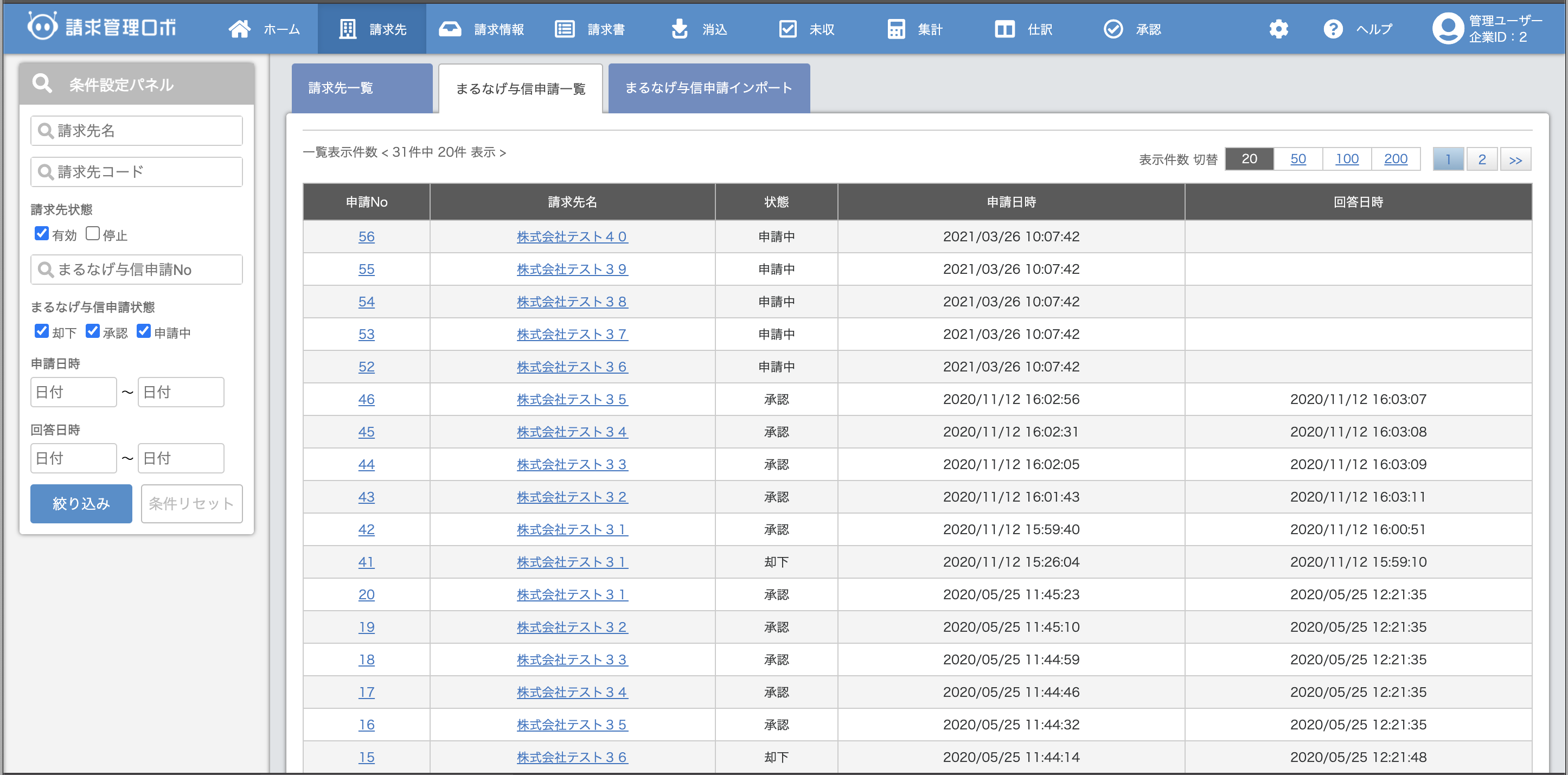The width and height of the screenshot is (1568, 775).
Task: Uncheck the 却下 status checkbox
Action: coord(41,331)
